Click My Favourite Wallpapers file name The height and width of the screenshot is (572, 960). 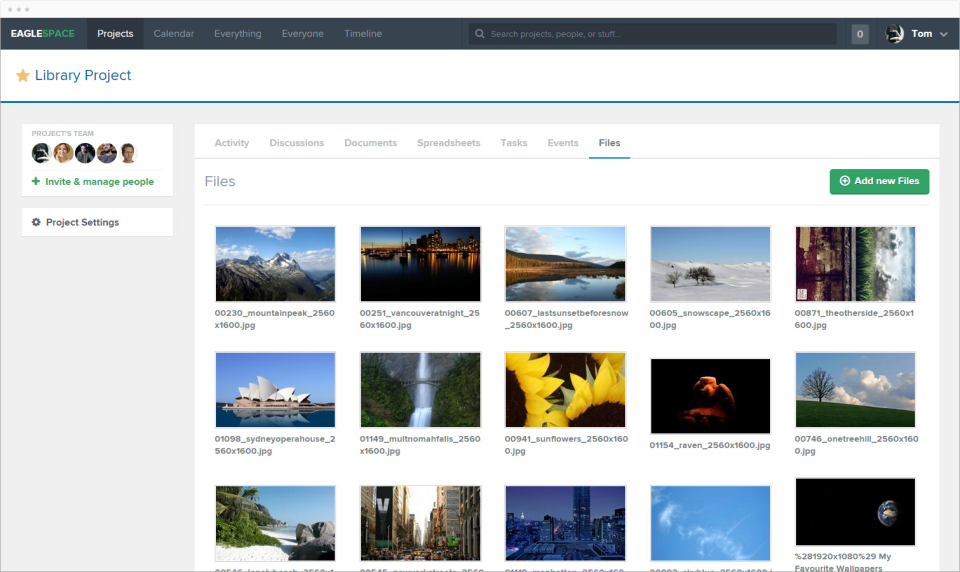[843, 562]
